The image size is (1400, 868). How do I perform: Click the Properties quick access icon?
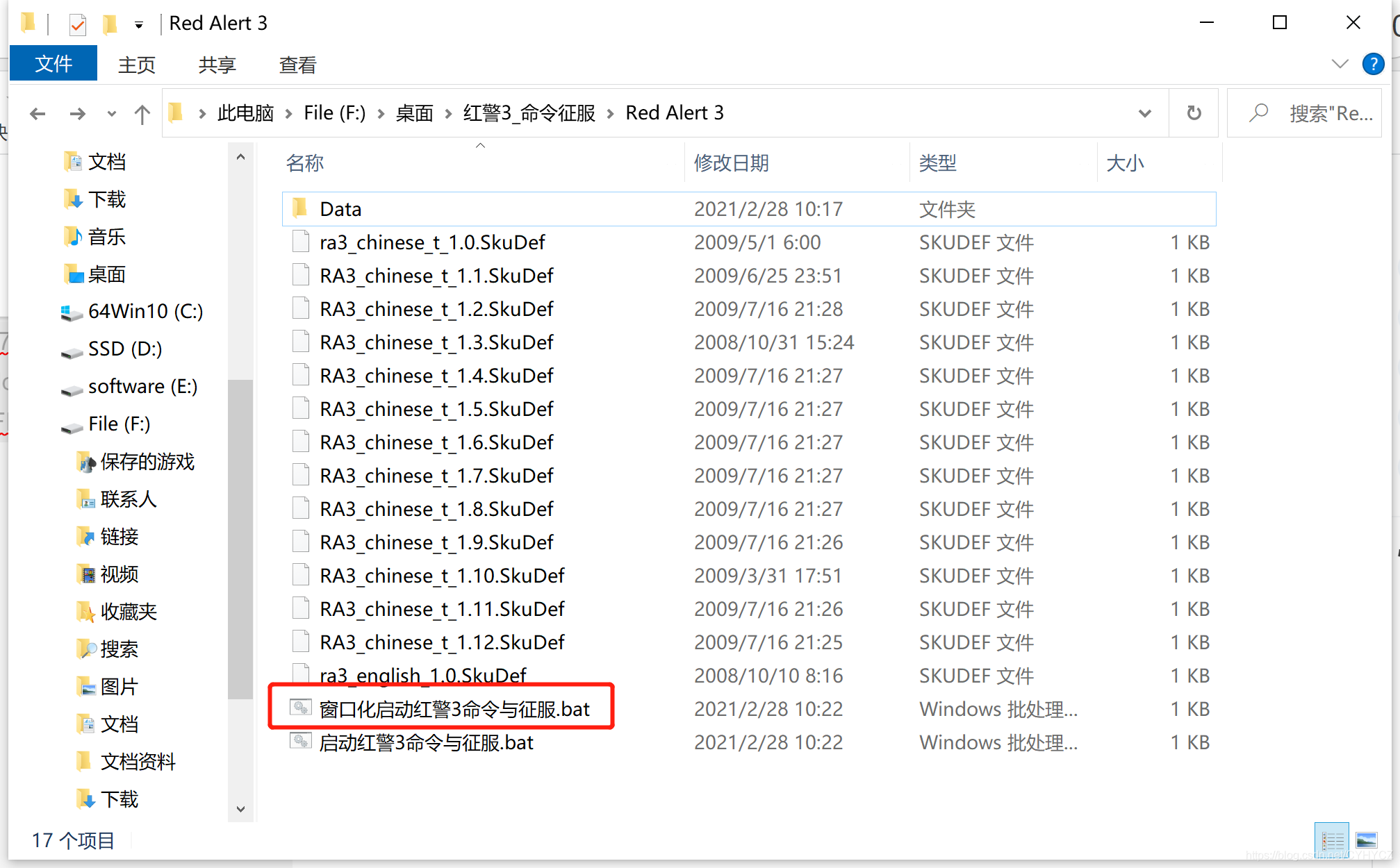(78, 25)
